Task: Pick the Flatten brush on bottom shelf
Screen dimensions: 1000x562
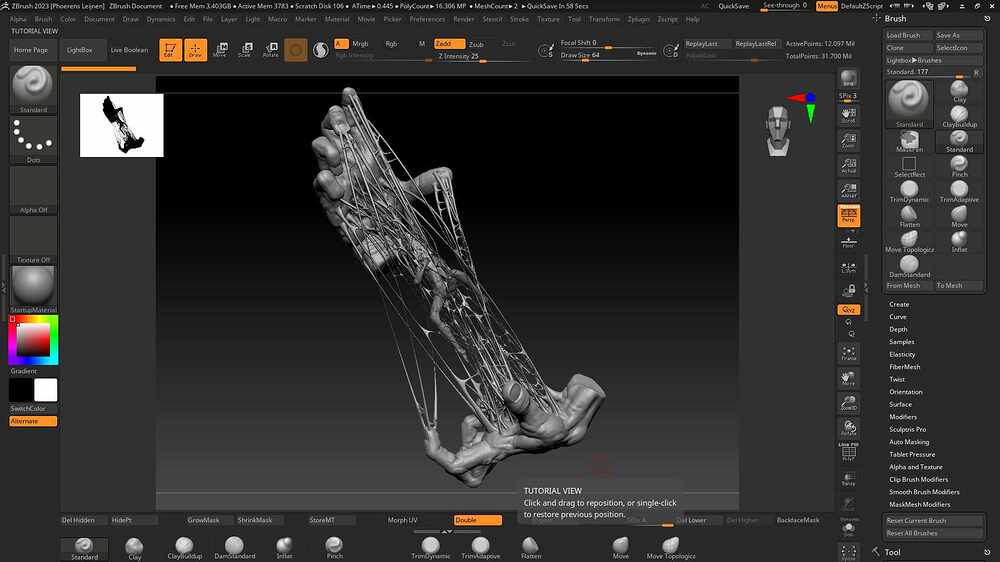Action: (531, 547)
